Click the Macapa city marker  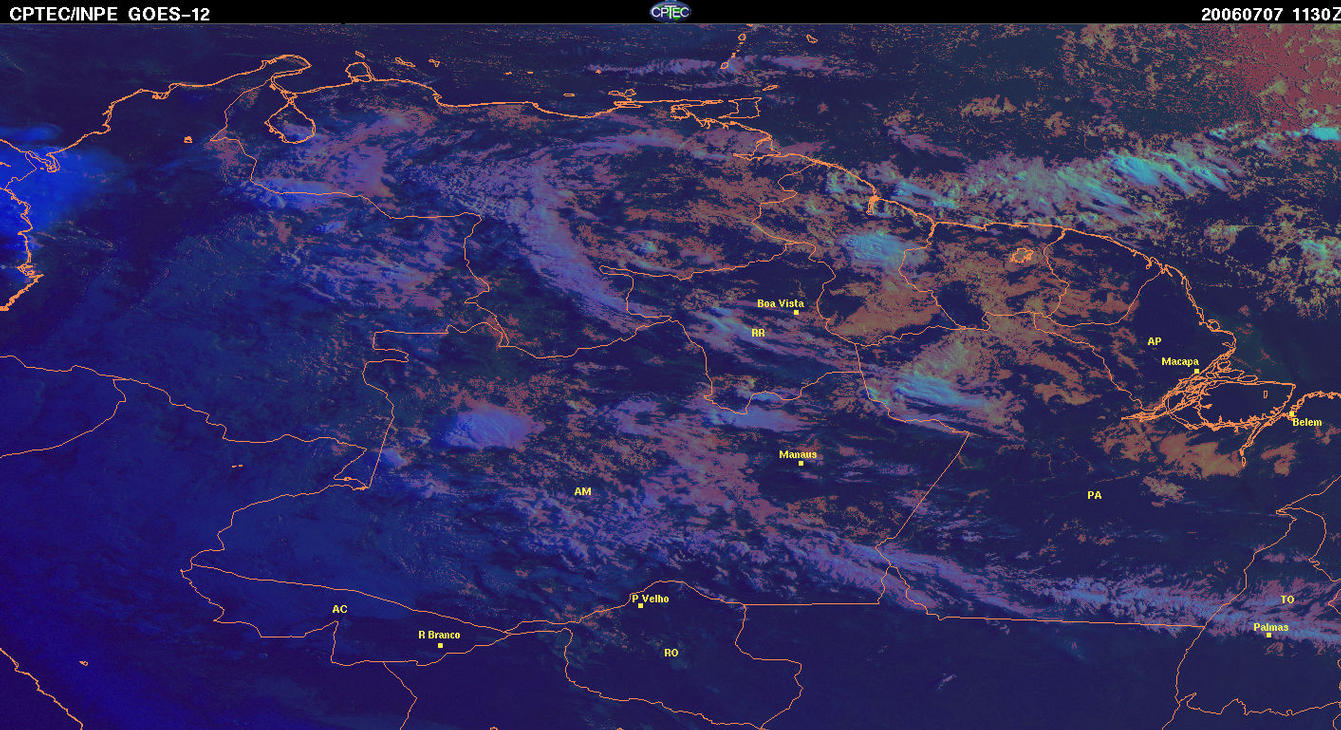1196,371
